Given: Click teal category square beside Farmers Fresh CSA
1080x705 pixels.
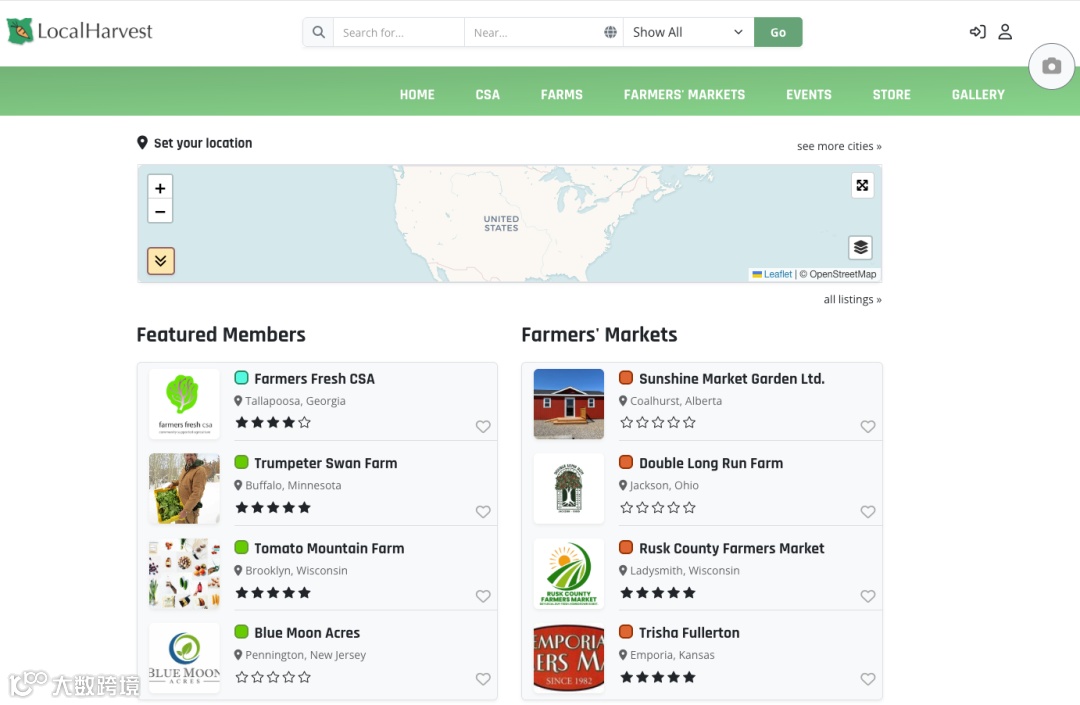Looking at the screenshot, I should [241, 377].
